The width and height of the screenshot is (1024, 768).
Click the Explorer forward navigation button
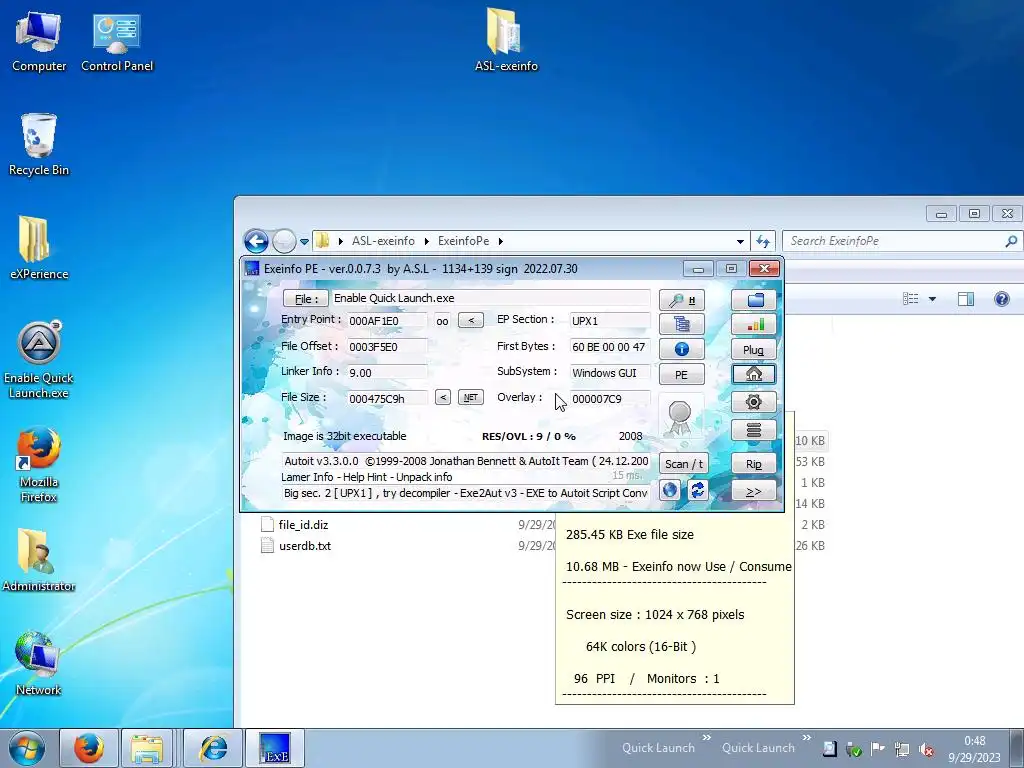point(284,241)
